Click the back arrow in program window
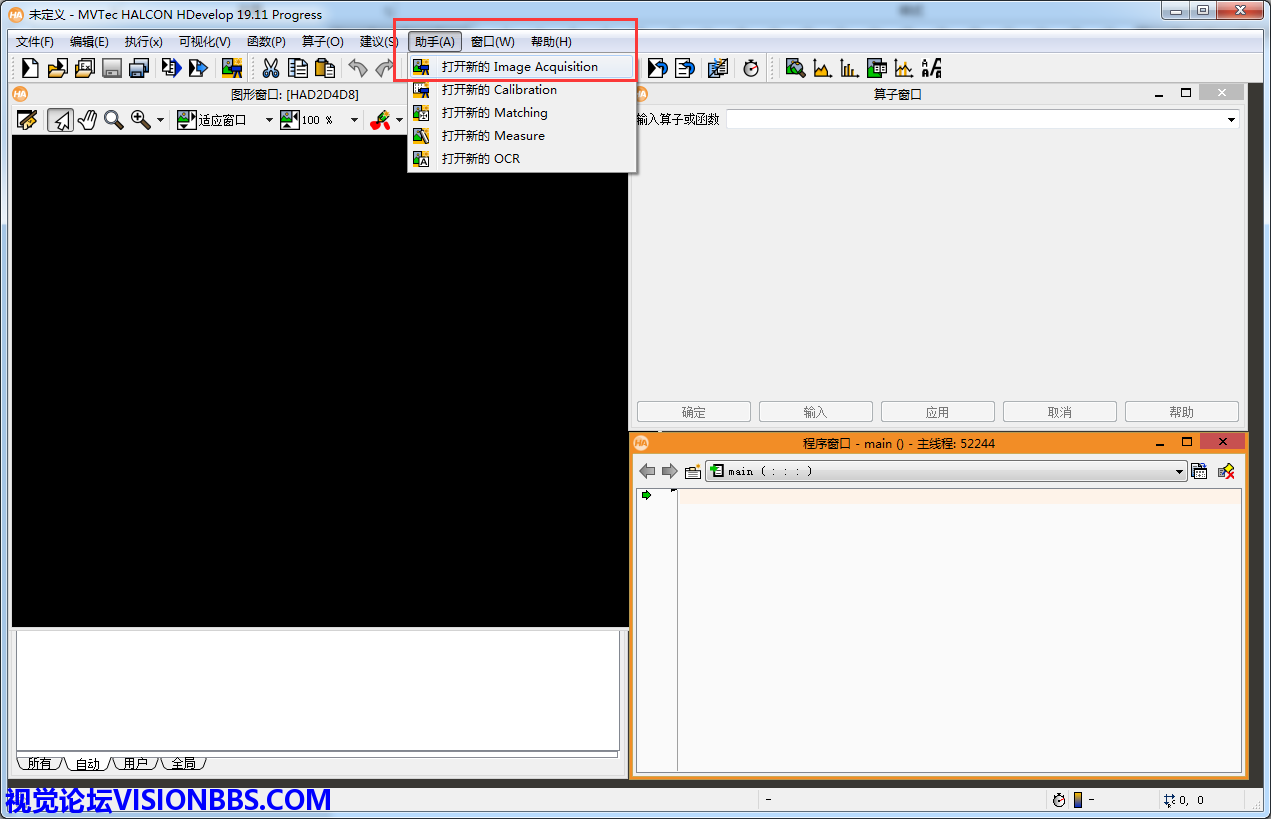Screen dimensions: 1271x819 pos(647,471)
